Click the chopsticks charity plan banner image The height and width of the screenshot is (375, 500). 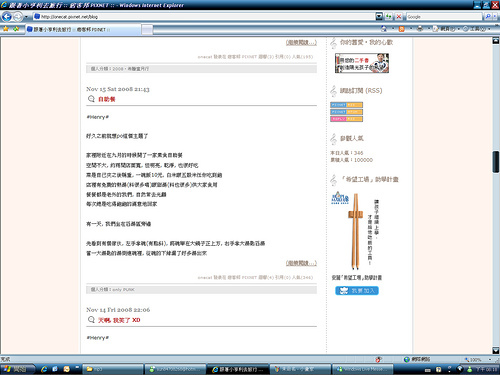coord(356,230)
